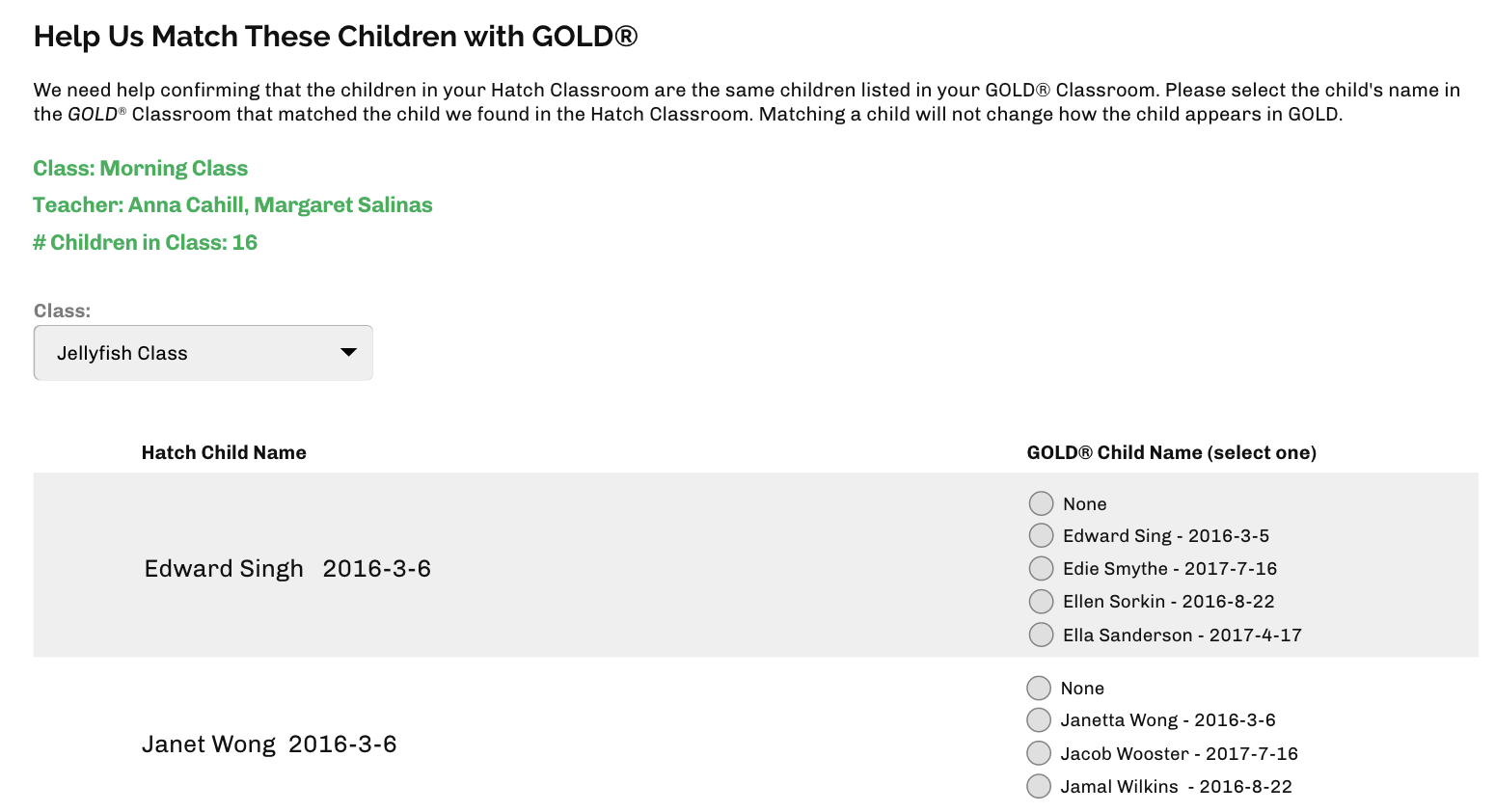Viewport: 1495px width, 812px height.
Task: Click the Children in Class count
Action: (x=145, y=242)
